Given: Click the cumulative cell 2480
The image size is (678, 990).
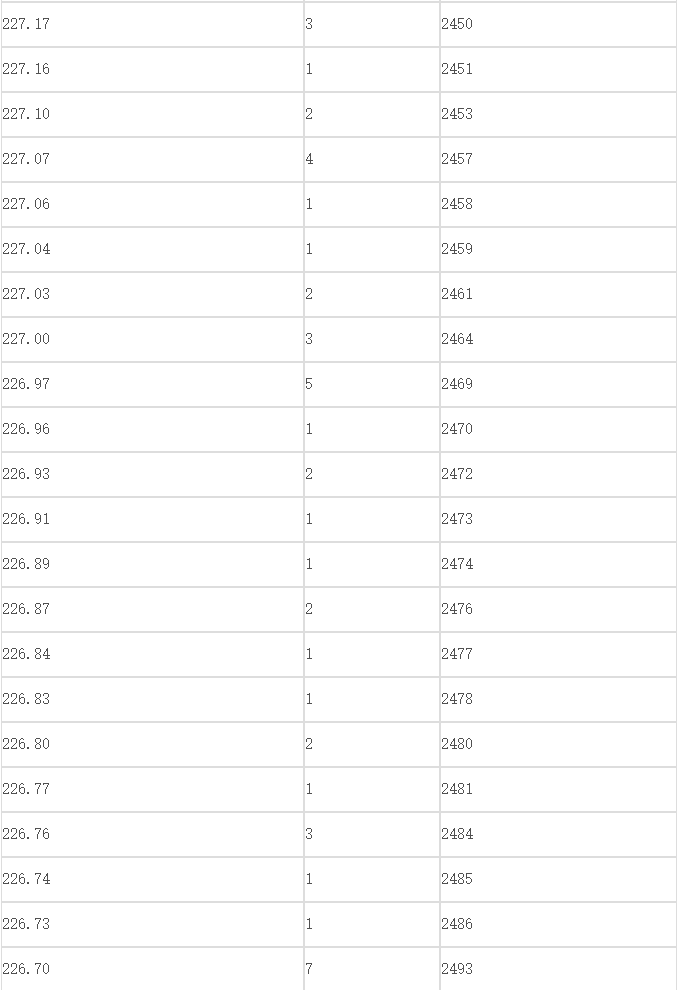Looking at the screenshot, I should pos(558,744).
